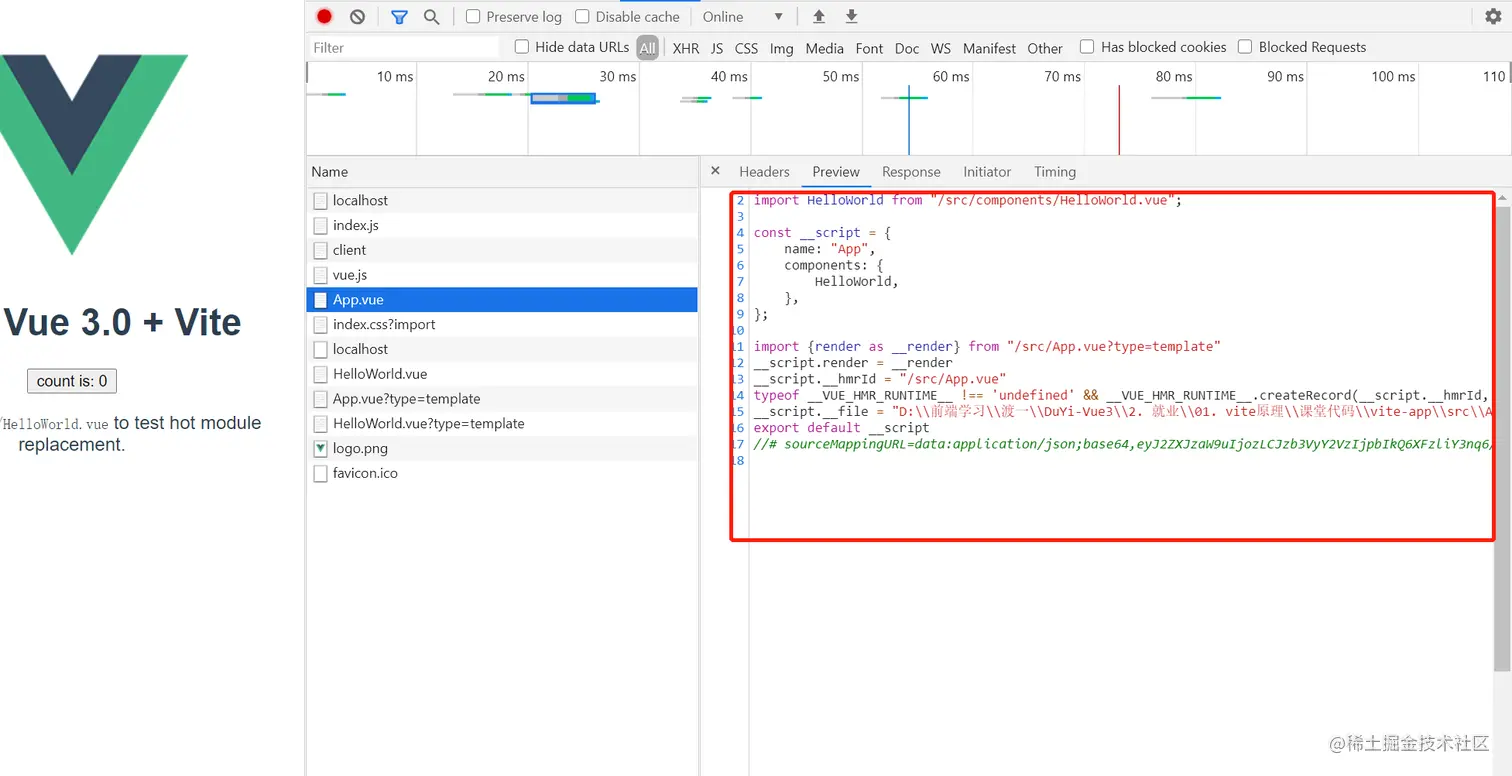
Task: Click the Name column header
Action: point(330,172)
